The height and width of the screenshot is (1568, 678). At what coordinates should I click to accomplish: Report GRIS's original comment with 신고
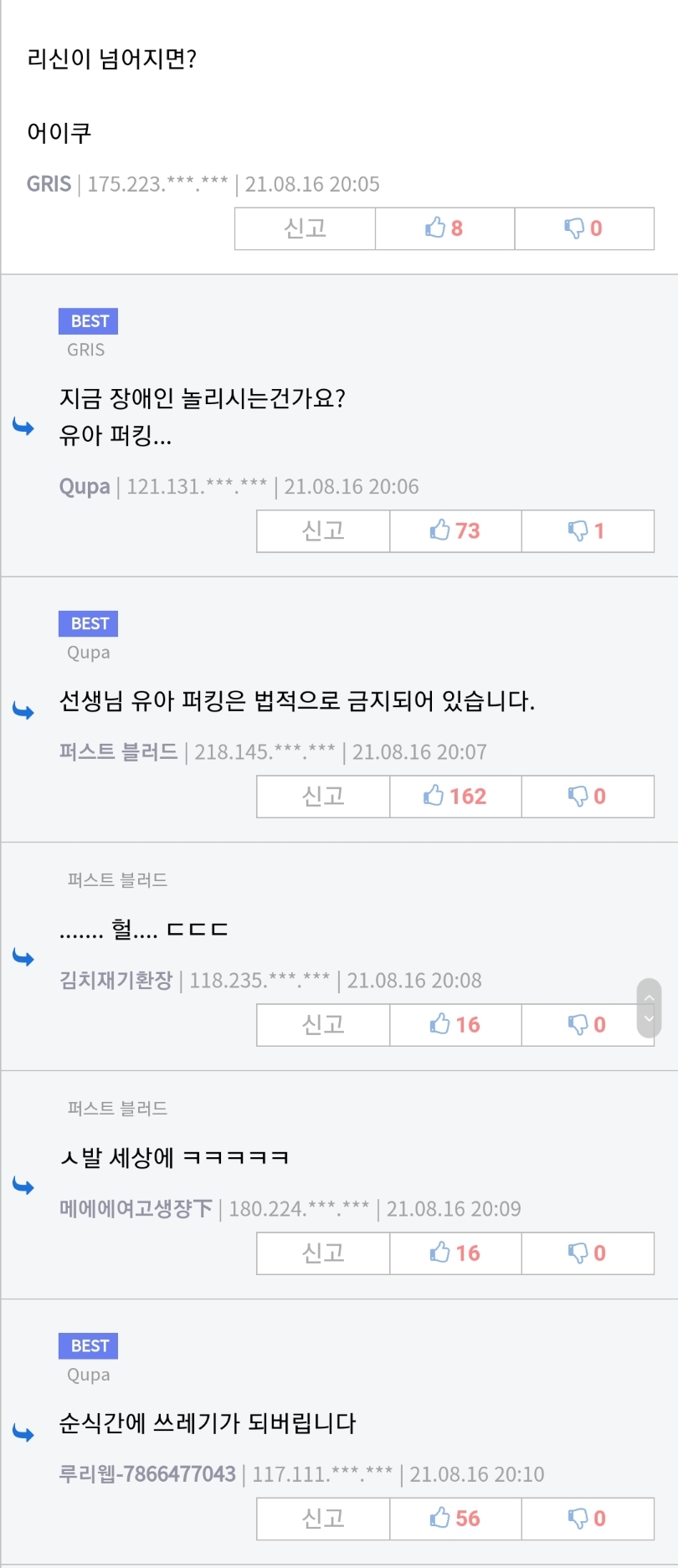[x=305, y=228]
